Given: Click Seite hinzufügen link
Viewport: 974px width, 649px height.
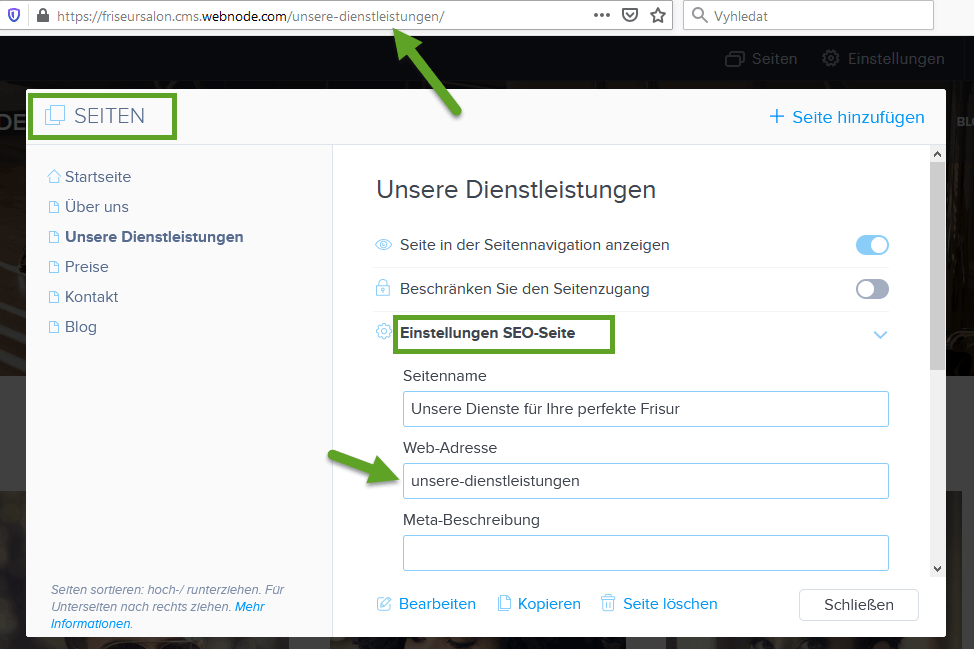Looking at the screenshot, I should point(847,117).
